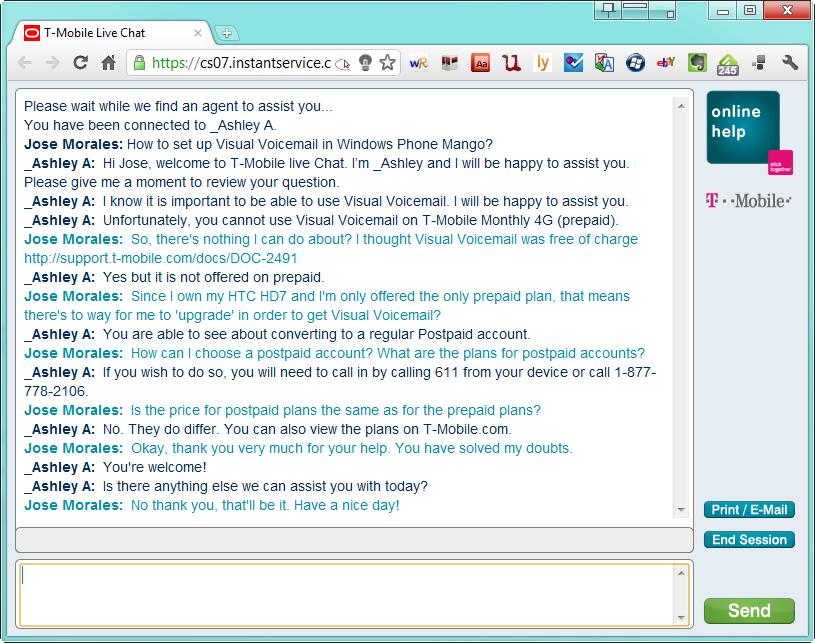This screenshot has height=643, width=815.
Task: Open the Evernote elephant extension
Action: [x=697, y=63]
